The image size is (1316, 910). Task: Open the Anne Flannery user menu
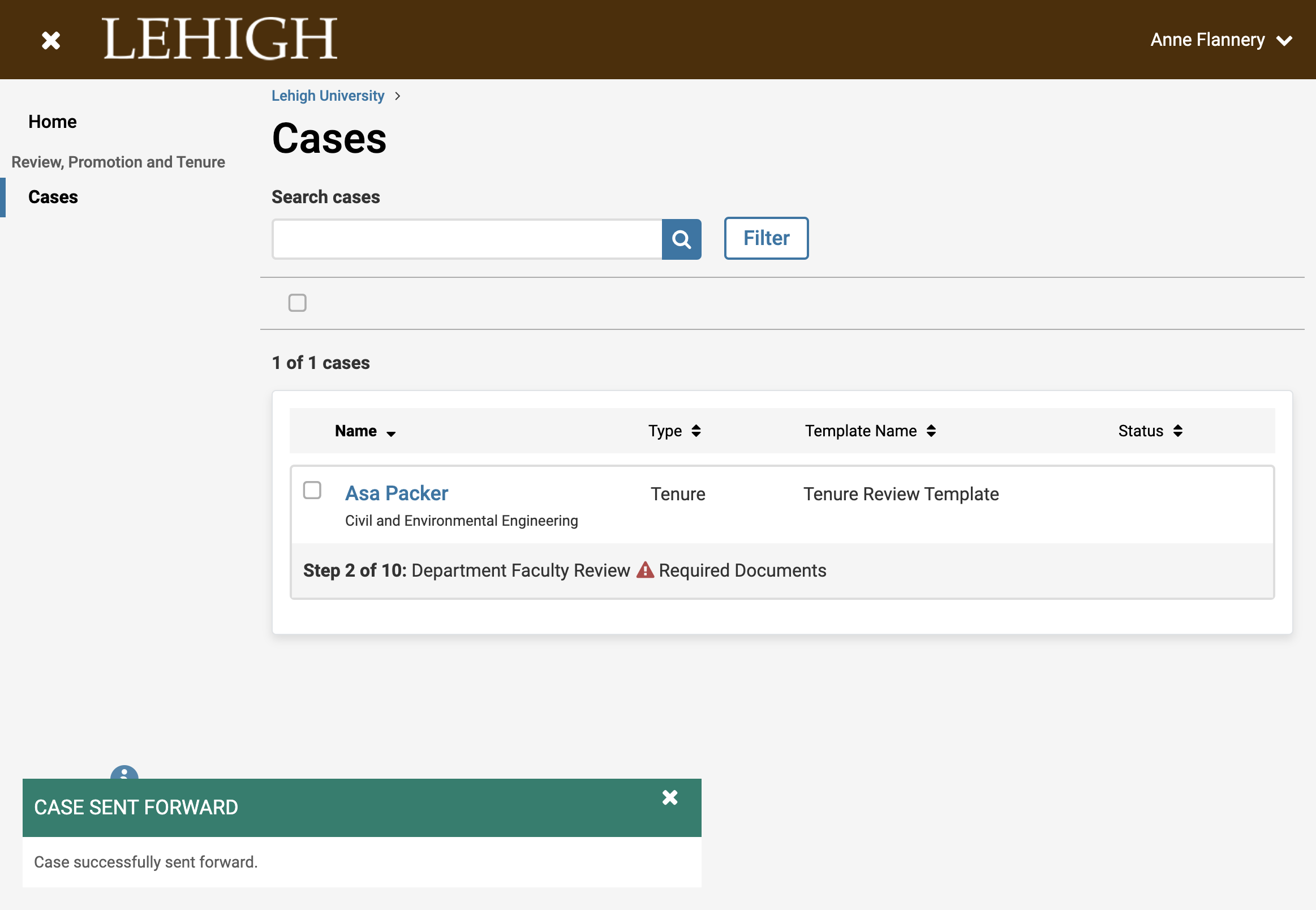tap(1221, 40)
